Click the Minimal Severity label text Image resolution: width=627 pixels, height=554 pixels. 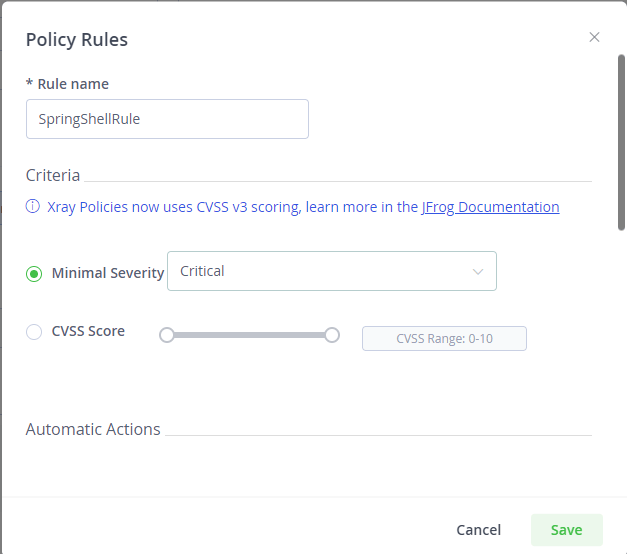[107, 273]
